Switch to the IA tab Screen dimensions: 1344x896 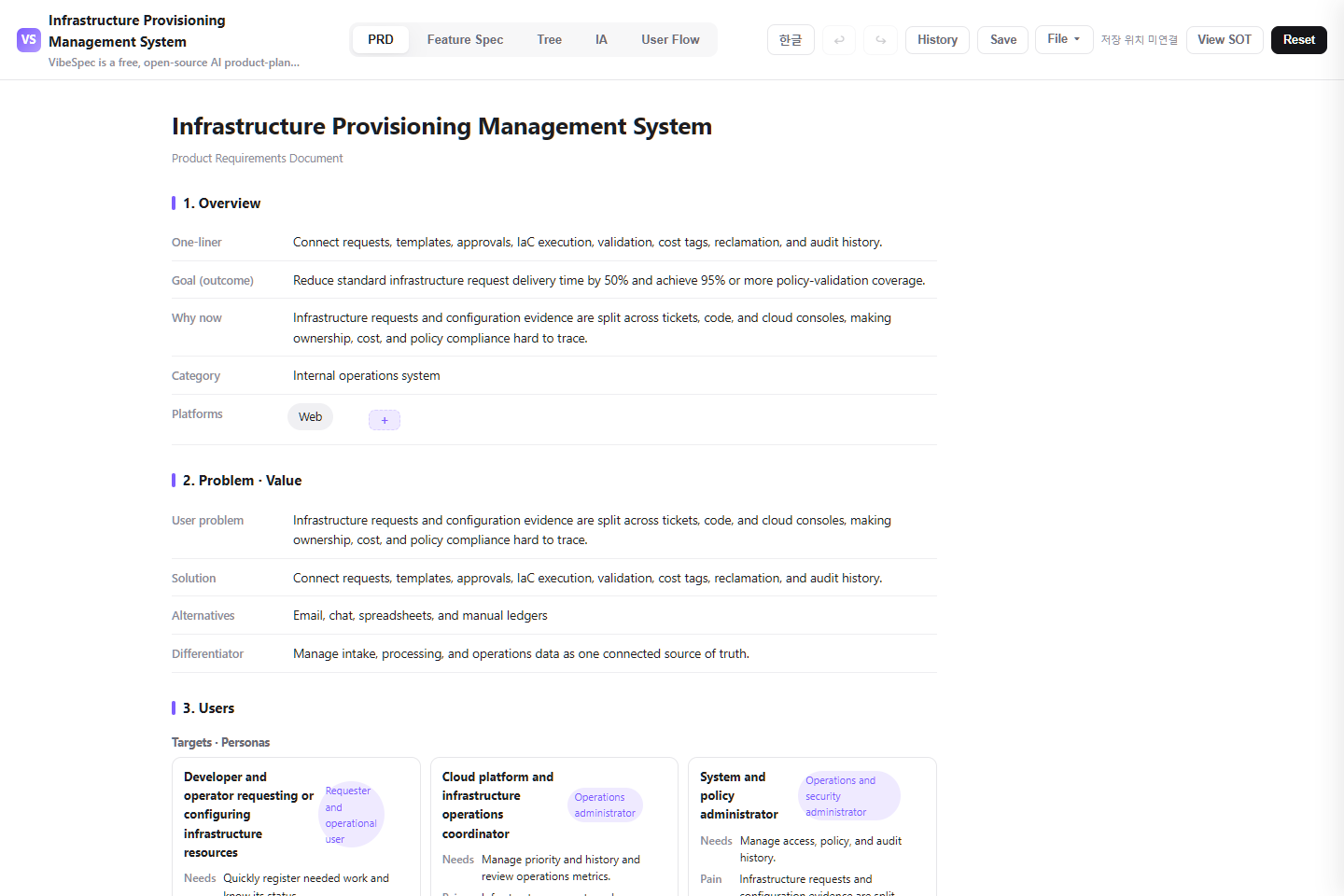(x=601, y=40)
